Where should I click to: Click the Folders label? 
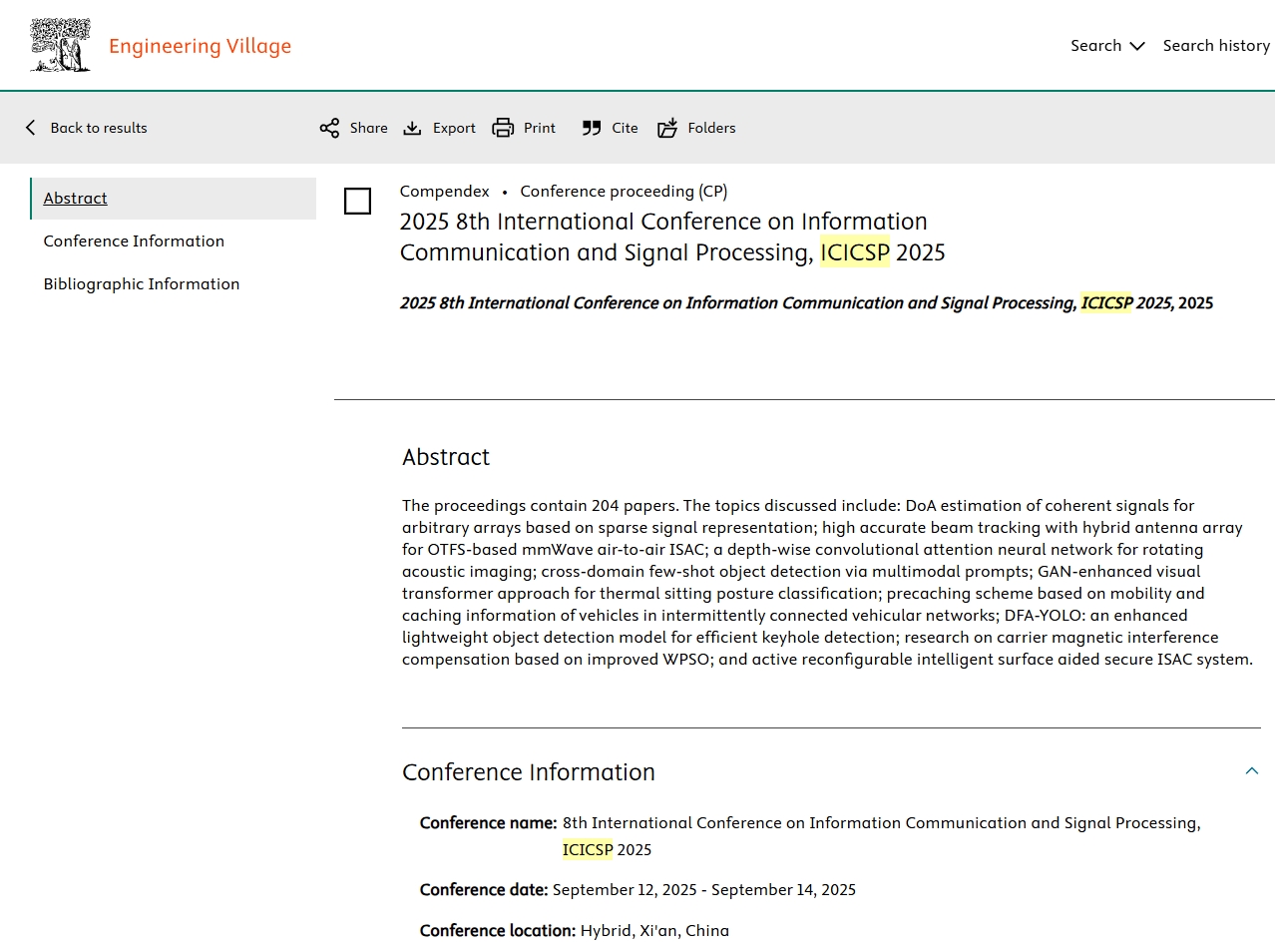711,128
